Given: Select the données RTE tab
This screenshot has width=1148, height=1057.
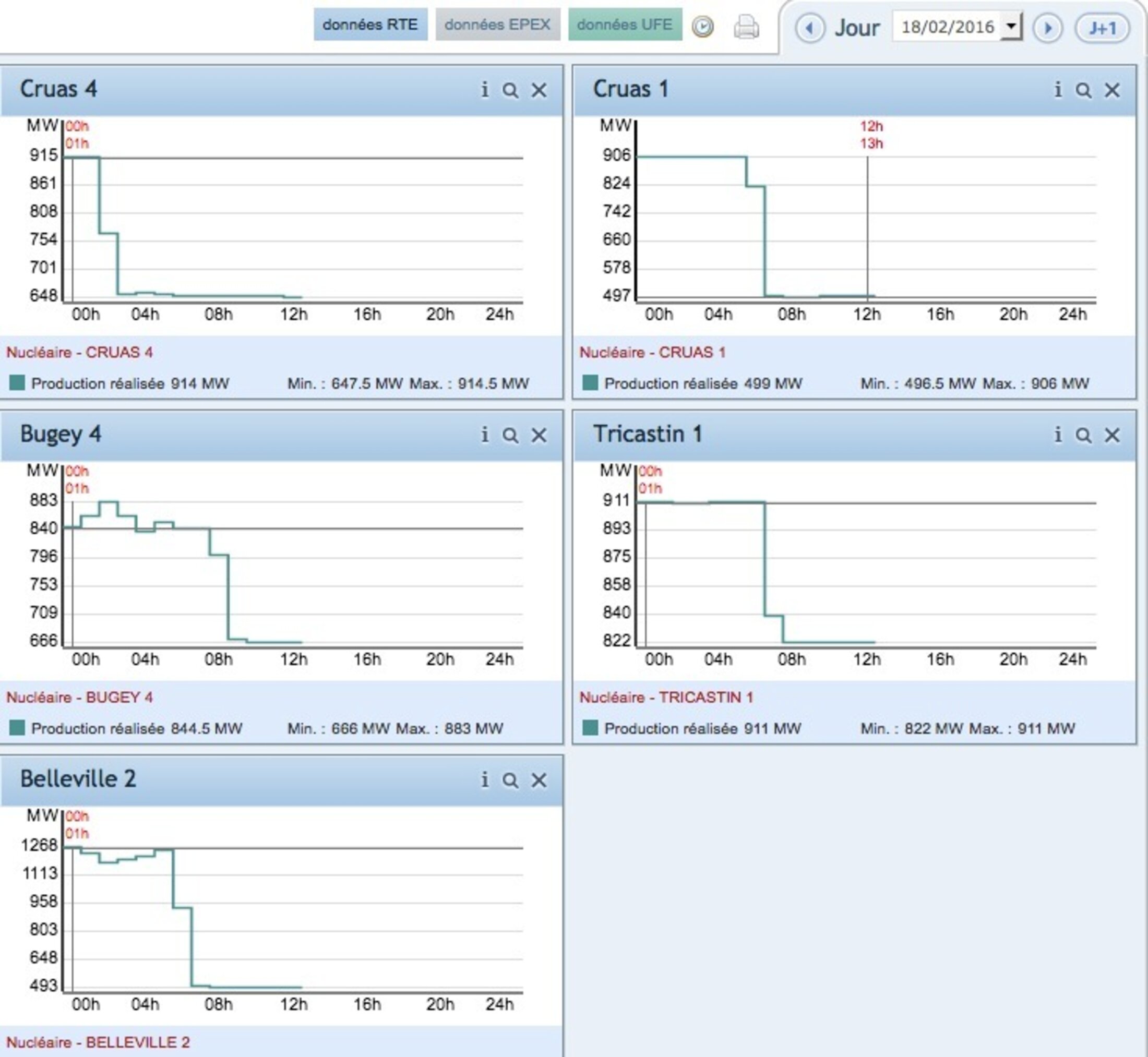Looking at the screenshot, I should pos(370,25).
